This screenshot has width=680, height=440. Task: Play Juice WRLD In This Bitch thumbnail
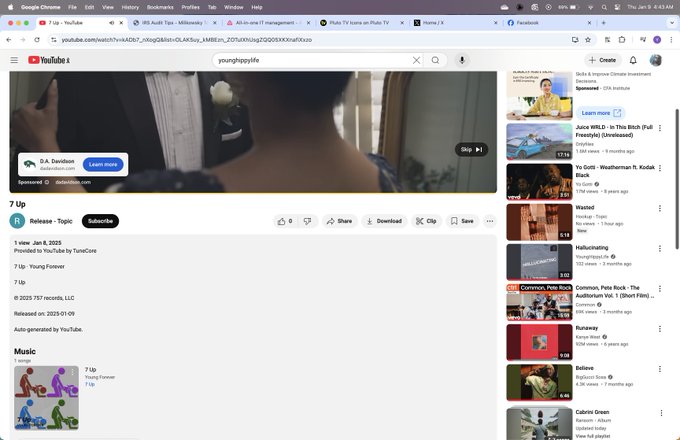[x=539, y=142]
